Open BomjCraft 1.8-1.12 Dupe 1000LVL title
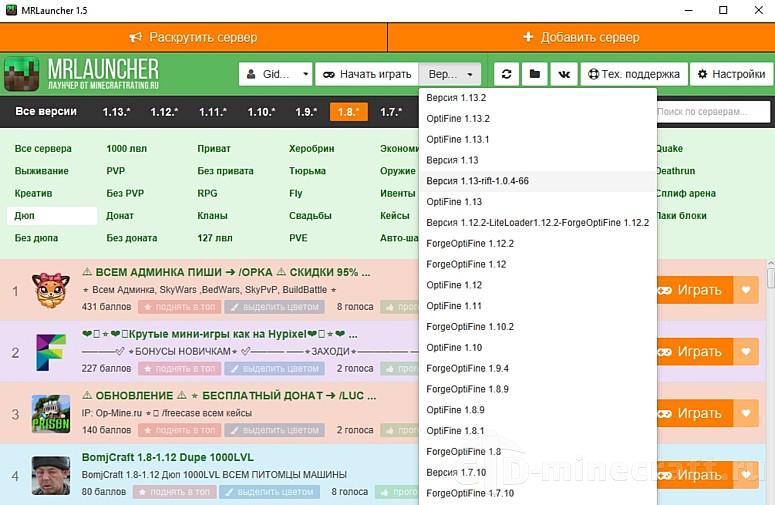The image size is (775, 505). coord(168,458)
